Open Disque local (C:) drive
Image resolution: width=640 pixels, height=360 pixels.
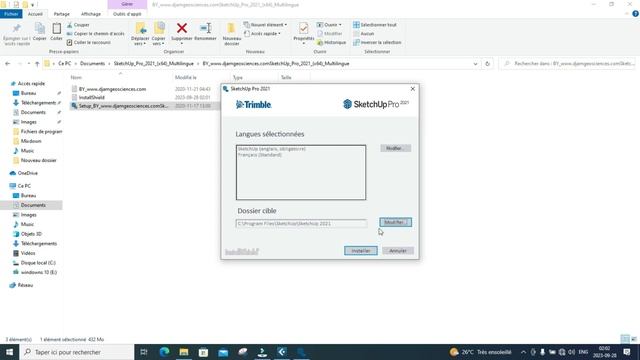(38, 263)
